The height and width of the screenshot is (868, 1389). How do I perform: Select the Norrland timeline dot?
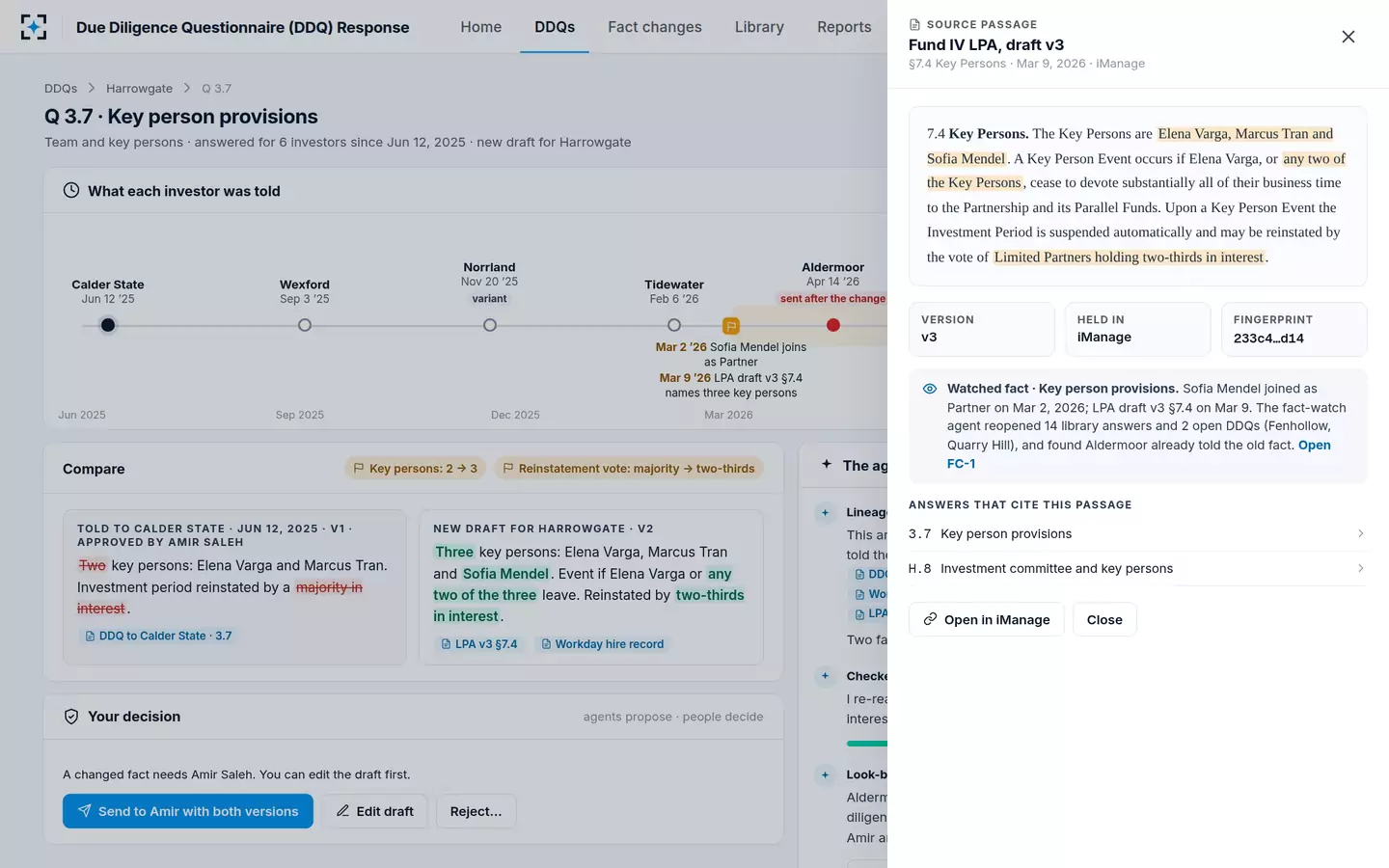(x=490, y=325)
